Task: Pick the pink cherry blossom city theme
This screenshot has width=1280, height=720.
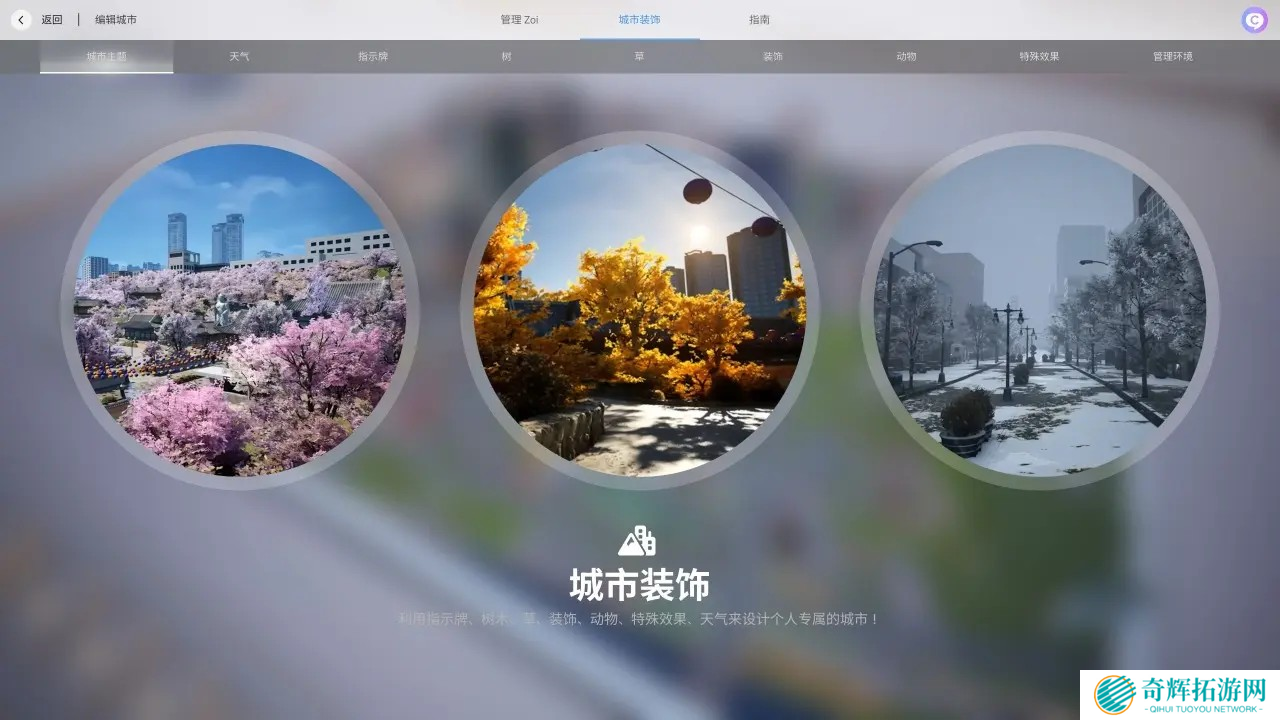Action: tap(240, 310)
